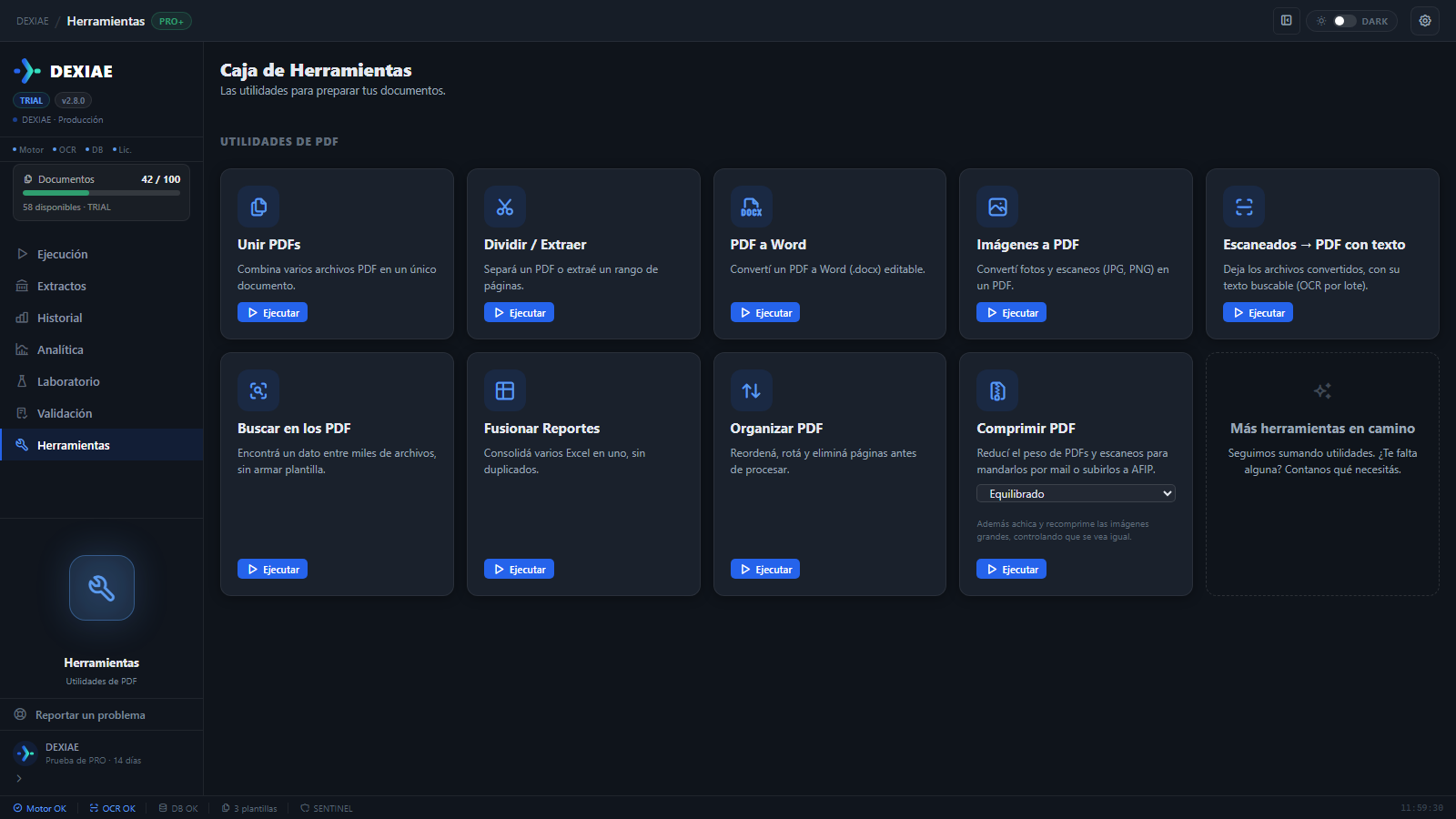
Task: Click the Buscar en los PDF search icon
Action: (x=258, y=390)
